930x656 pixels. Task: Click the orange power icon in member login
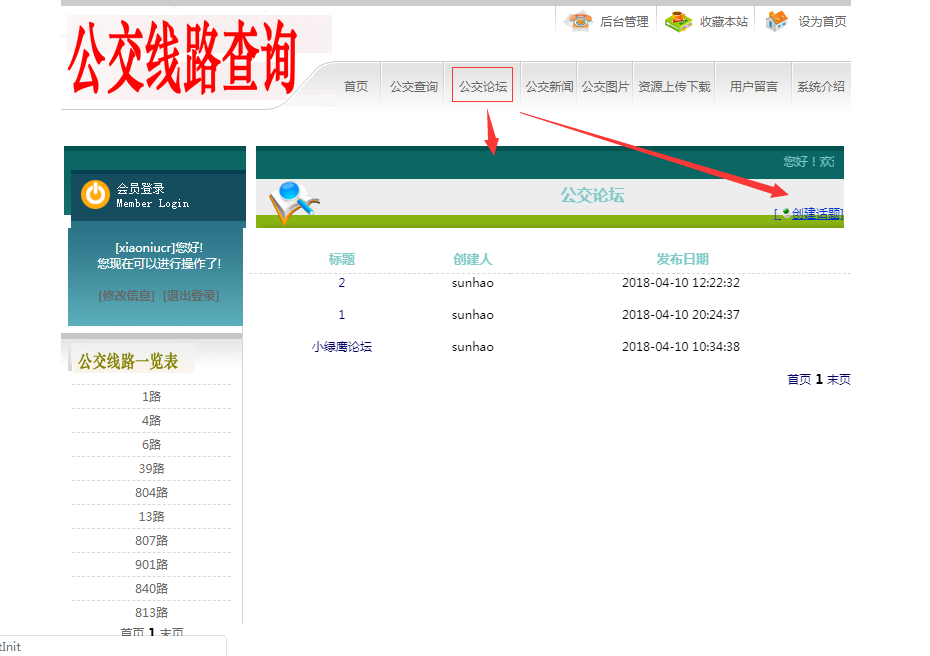95,195
